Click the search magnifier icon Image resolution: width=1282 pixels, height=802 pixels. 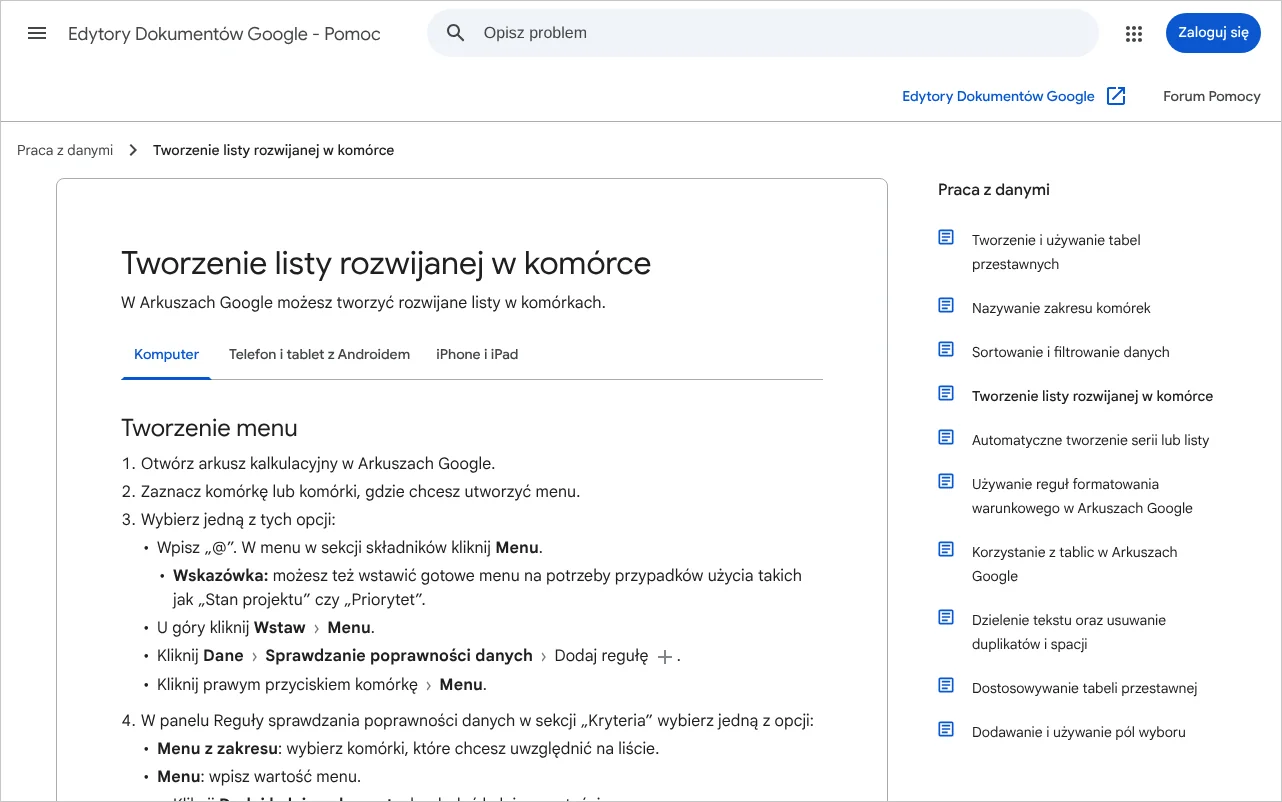tap(456, 33)
